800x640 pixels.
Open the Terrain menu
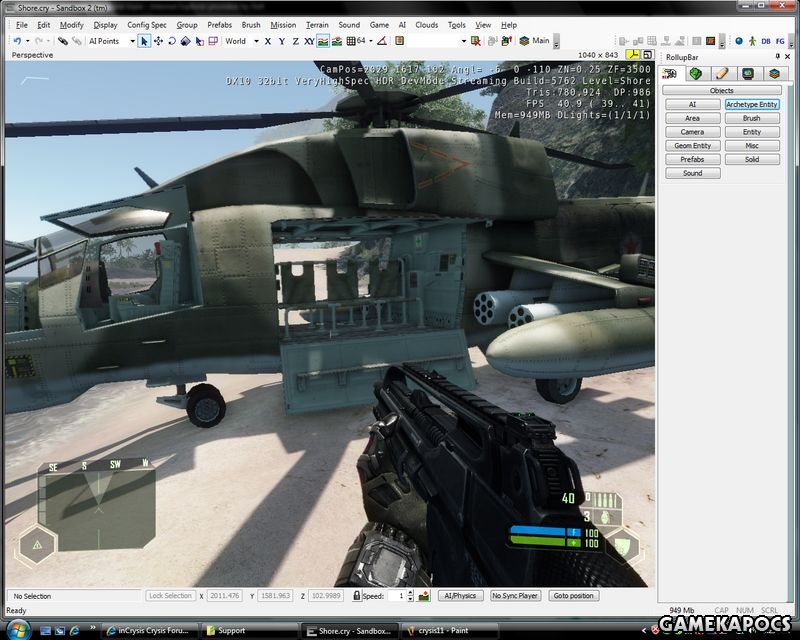[317, 25]
